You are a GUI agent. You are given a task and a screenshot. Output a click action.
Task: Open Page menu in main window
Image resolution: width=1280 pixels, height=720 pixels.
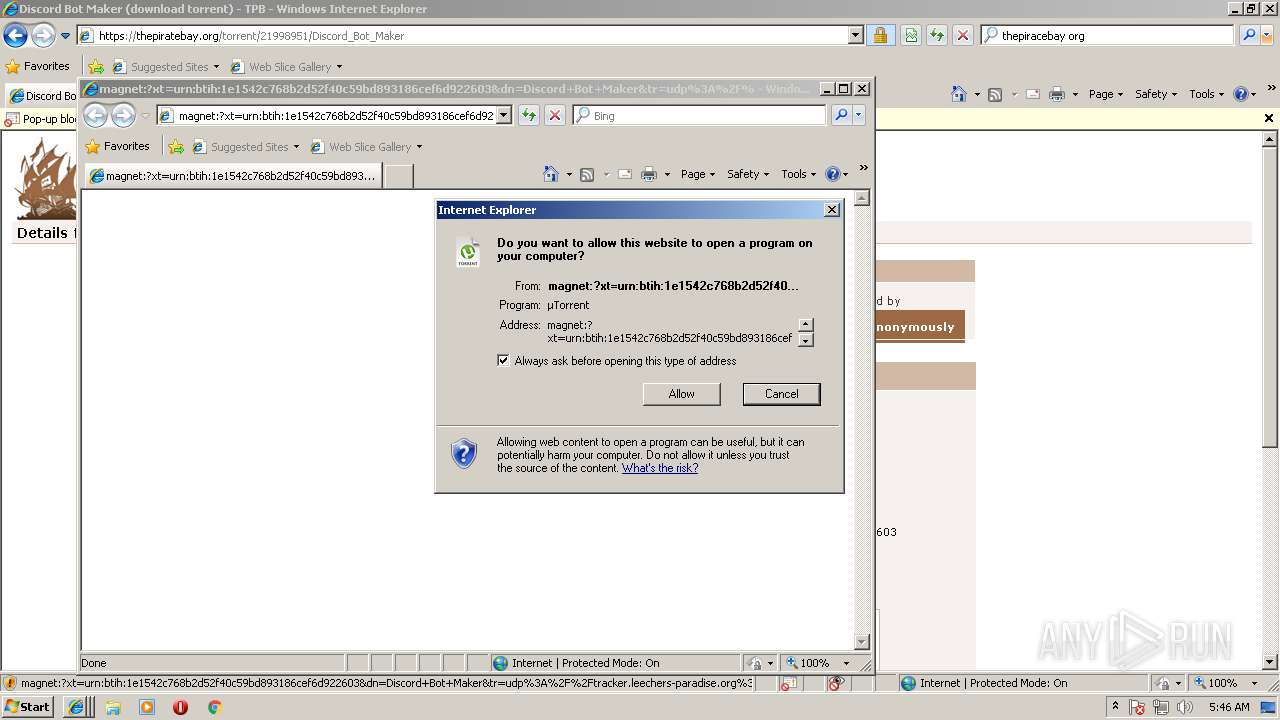[x=1106, y=94]
